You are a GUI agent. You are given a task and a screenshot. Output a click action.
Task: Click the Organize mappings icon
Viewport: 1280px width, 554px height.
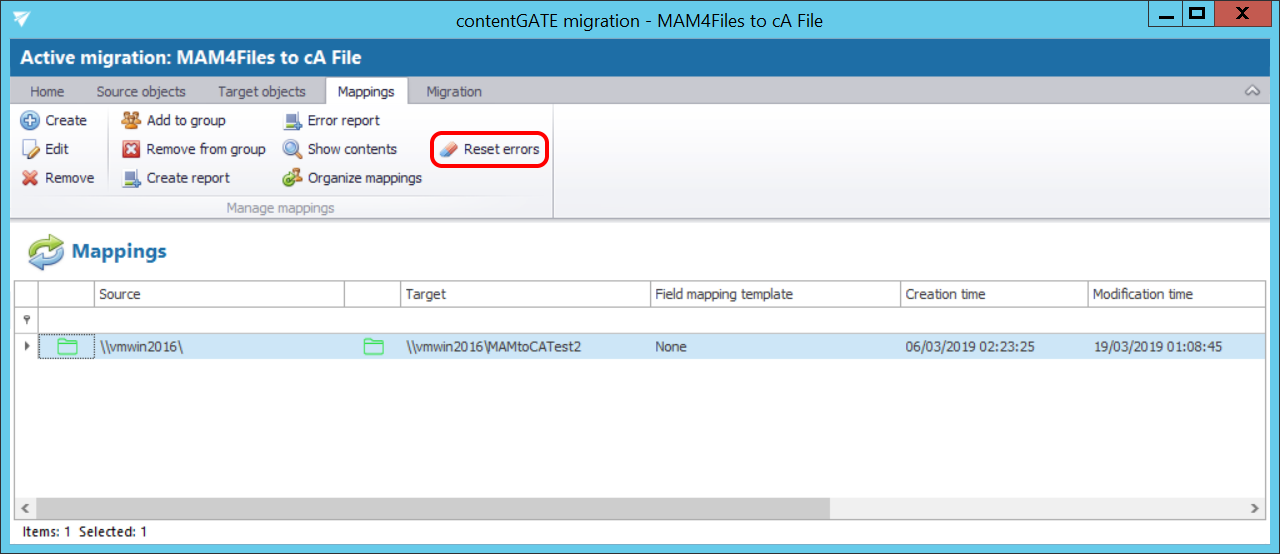coord(292,178)
